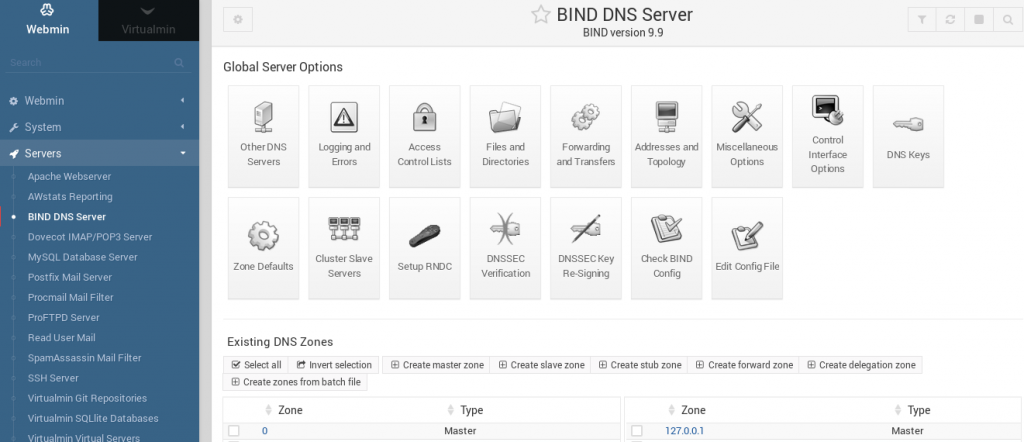The height and width of the screenshot is (442, 1024).
Task: Open Procmail Mail Filter
Action: (x=71, y=298)
